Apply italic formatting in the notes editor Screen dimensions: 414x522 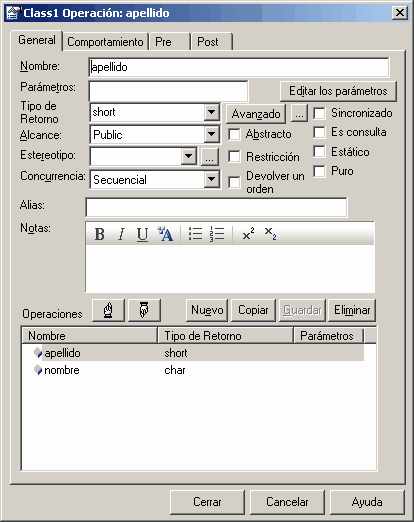tap(121, 234)
